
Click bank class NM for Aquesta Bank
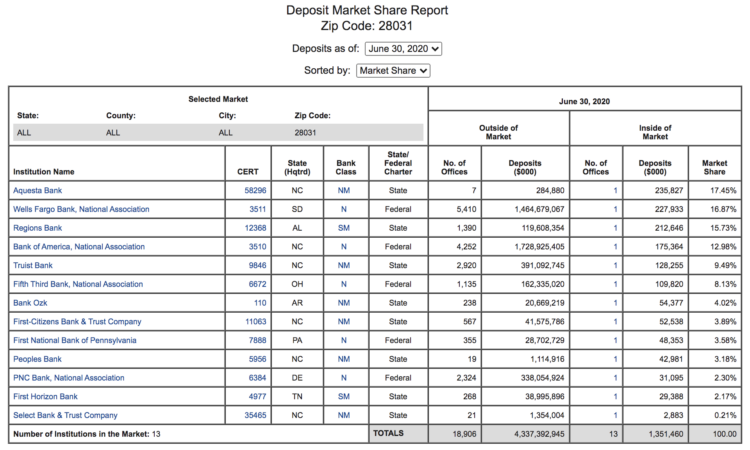coord(344,190)
